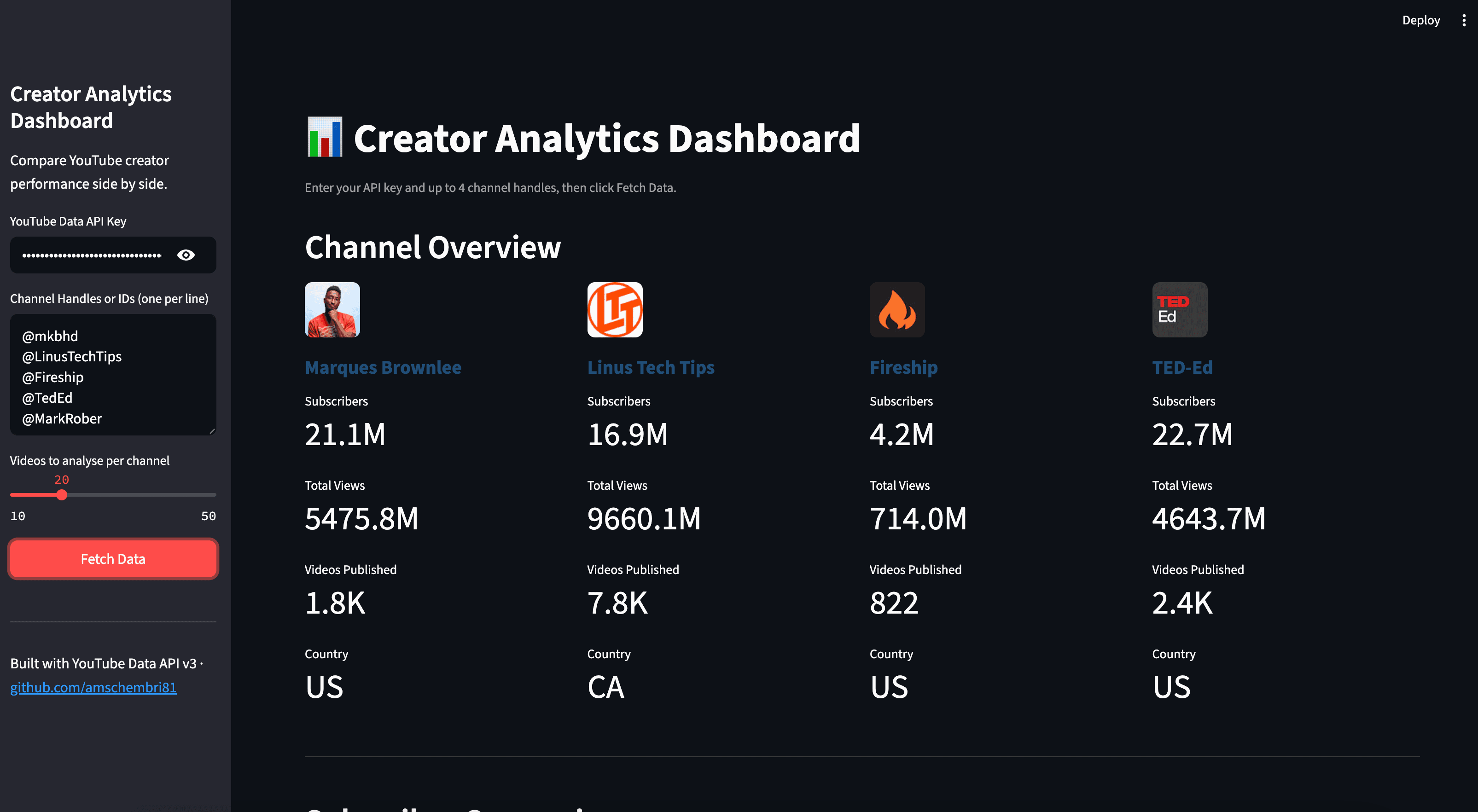This screenshot has width=1478, height=812.
Task: Click the slider maximum label 50
Action: [x=208, y=516]
